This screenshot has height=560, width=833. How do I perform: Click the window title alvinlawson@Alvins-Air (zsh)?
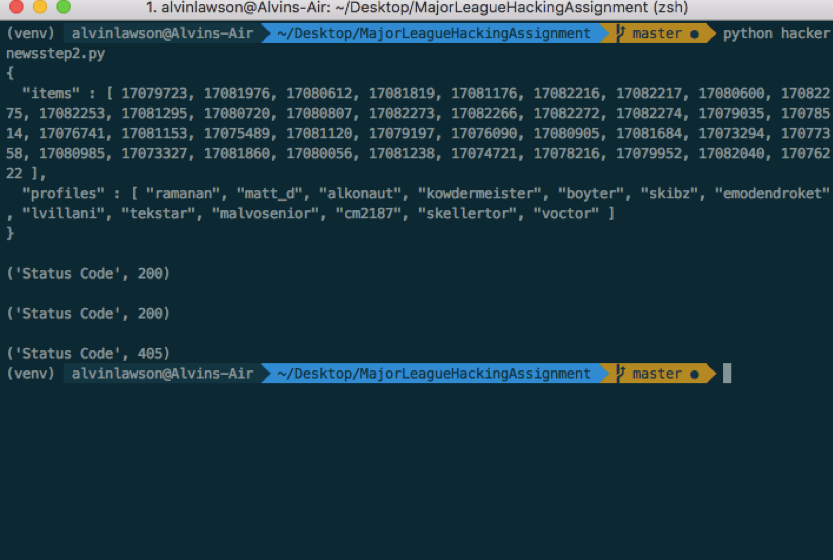point(417,7)
